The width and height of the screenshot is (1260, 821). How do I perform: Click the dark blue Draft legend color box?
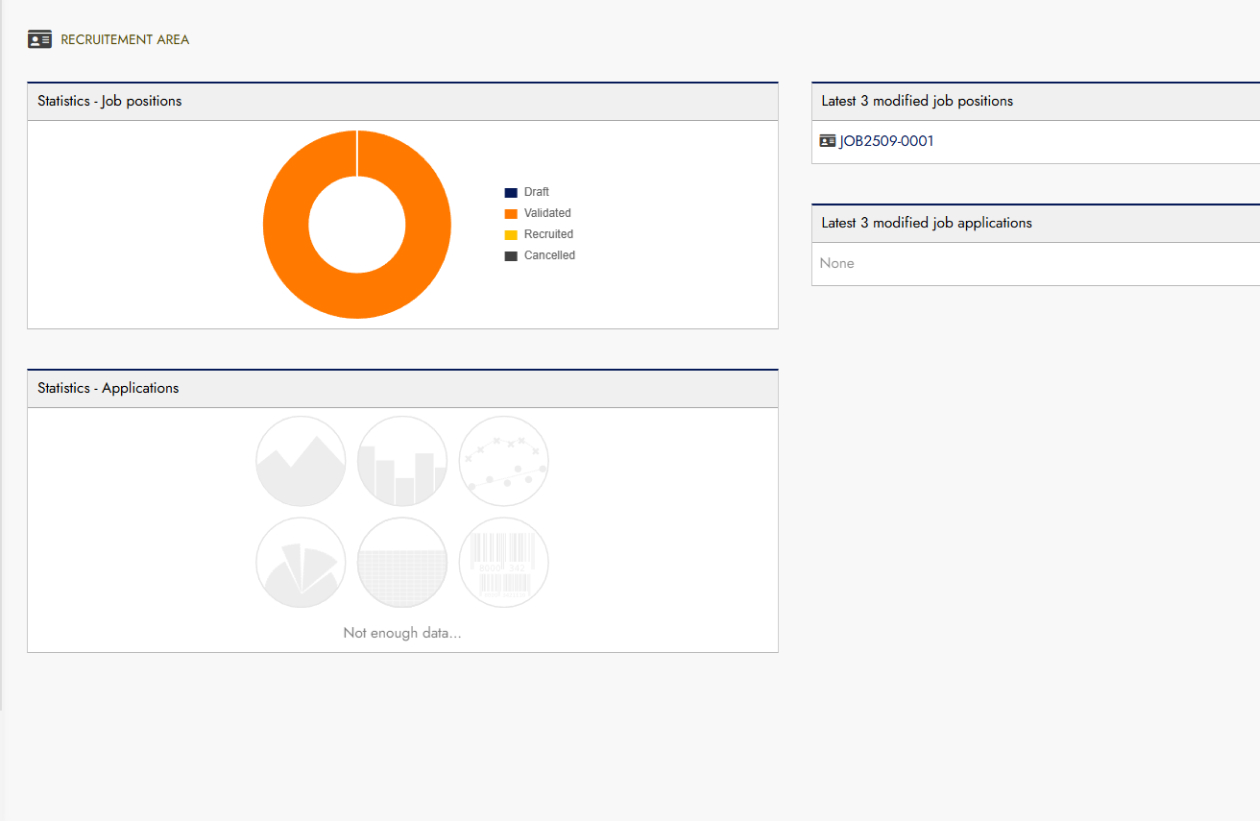pyautogui.click(x=511, y=193)
